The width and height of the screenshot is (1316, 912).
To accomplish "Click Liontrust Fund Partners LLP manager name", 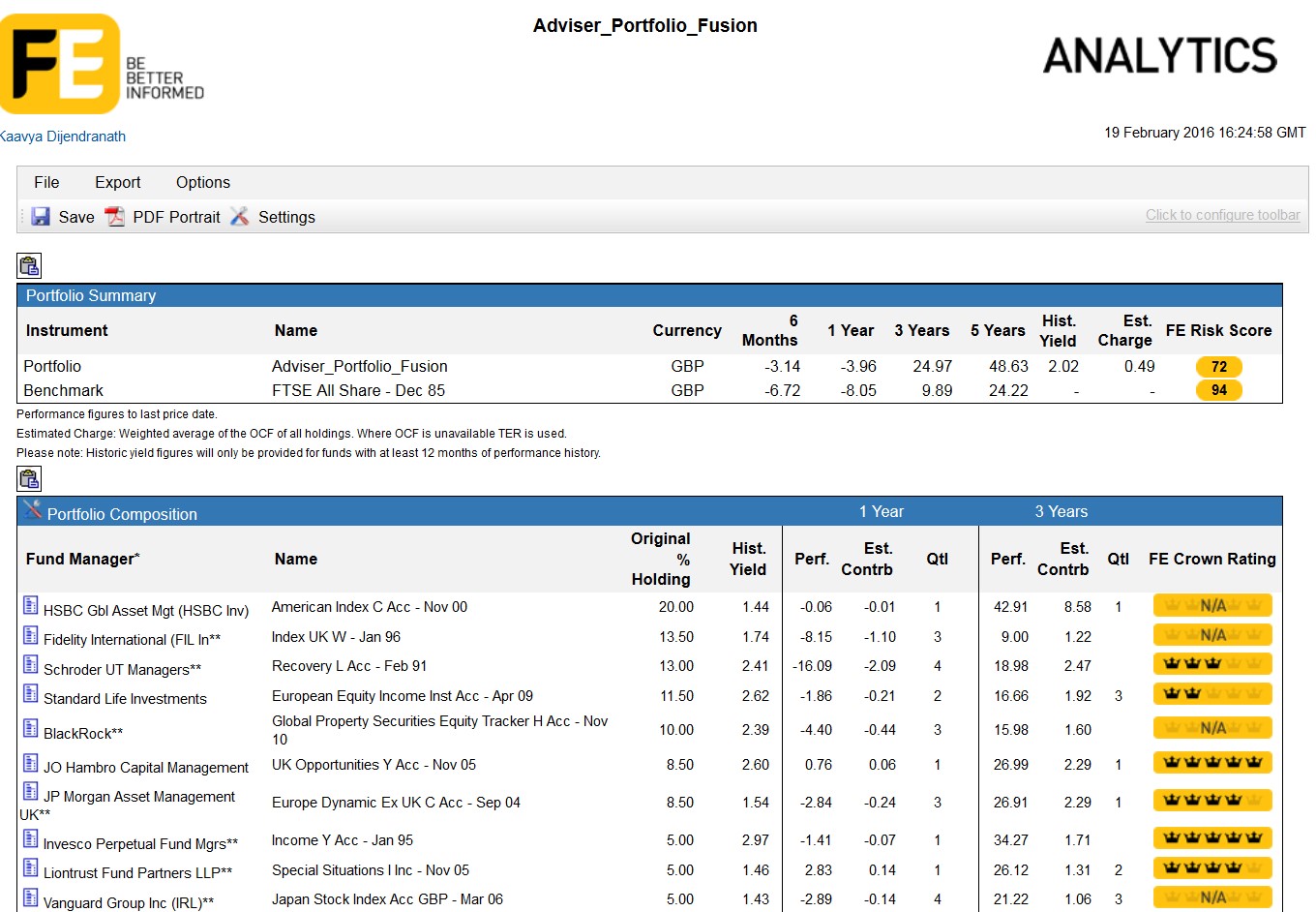I will coord(137,873).
